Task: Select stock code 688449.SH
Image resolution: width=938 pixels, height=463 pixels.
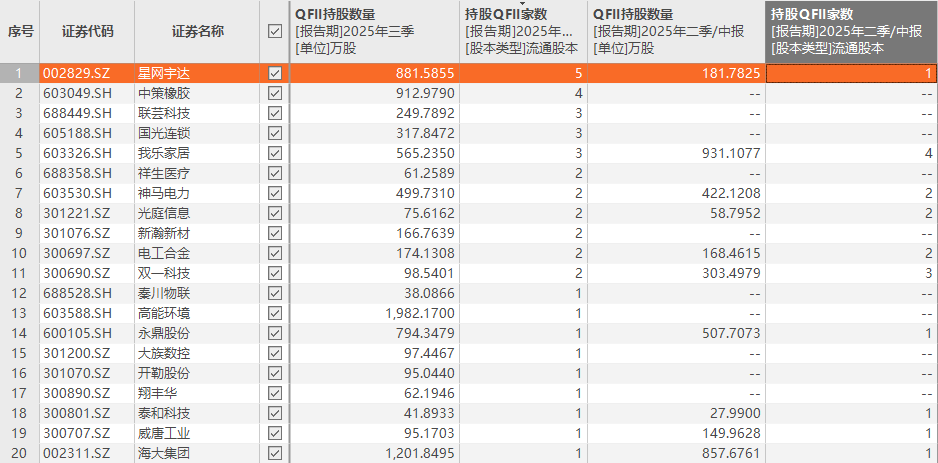Action: tap(77, 113)
